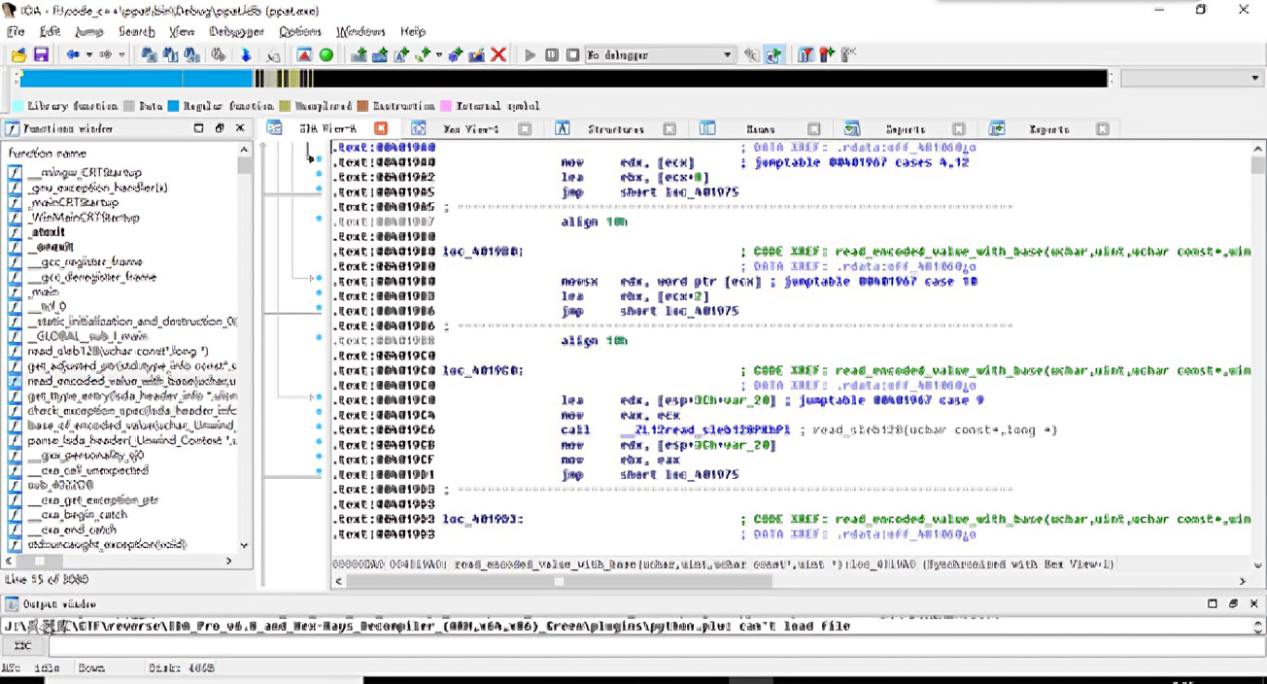The image size is (1267, 684).
Task: Save database with the floppy disk icon
Action: pyautogui.click(x=41, y=55)
